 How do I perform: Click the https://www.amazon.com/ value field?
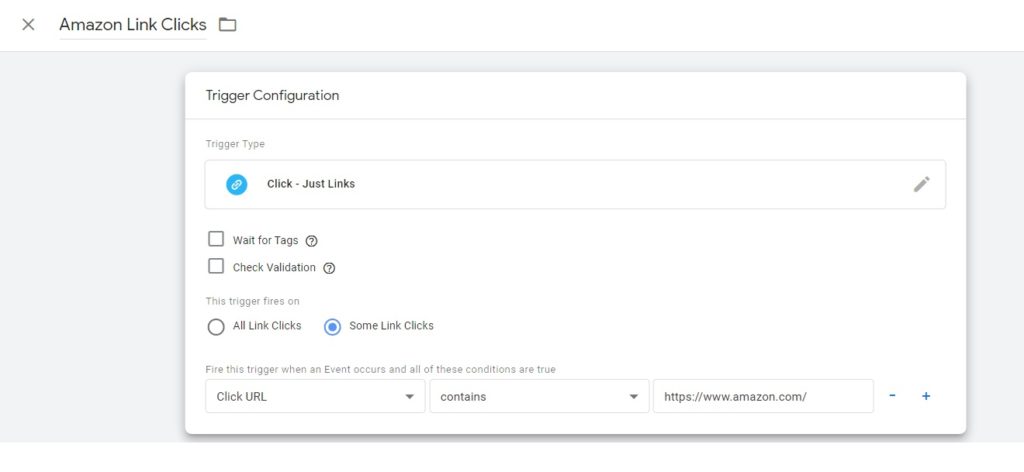point(762,397)
